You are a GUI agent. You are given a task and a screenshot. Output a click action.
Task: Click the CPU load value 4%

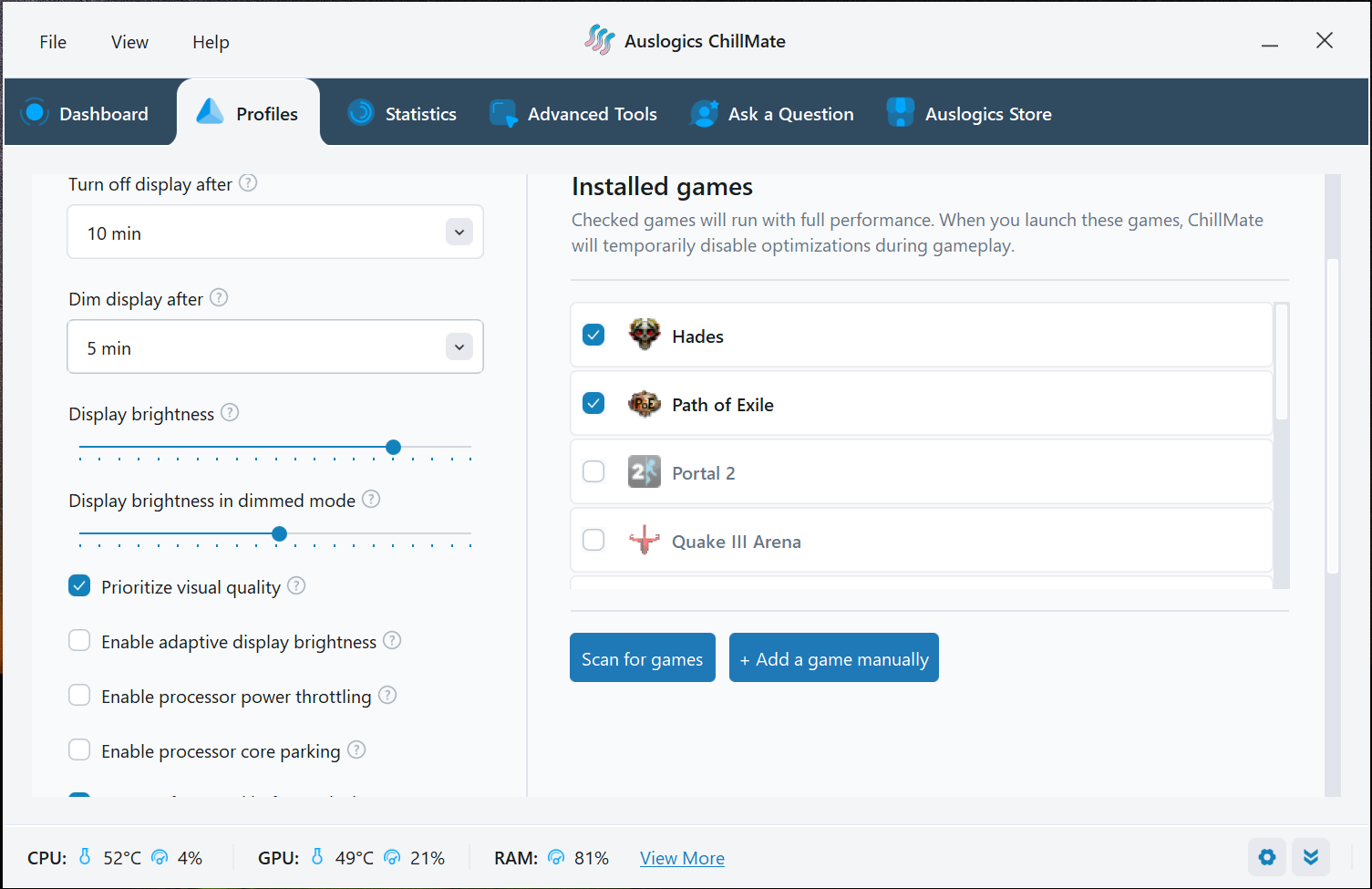point(190,858)
